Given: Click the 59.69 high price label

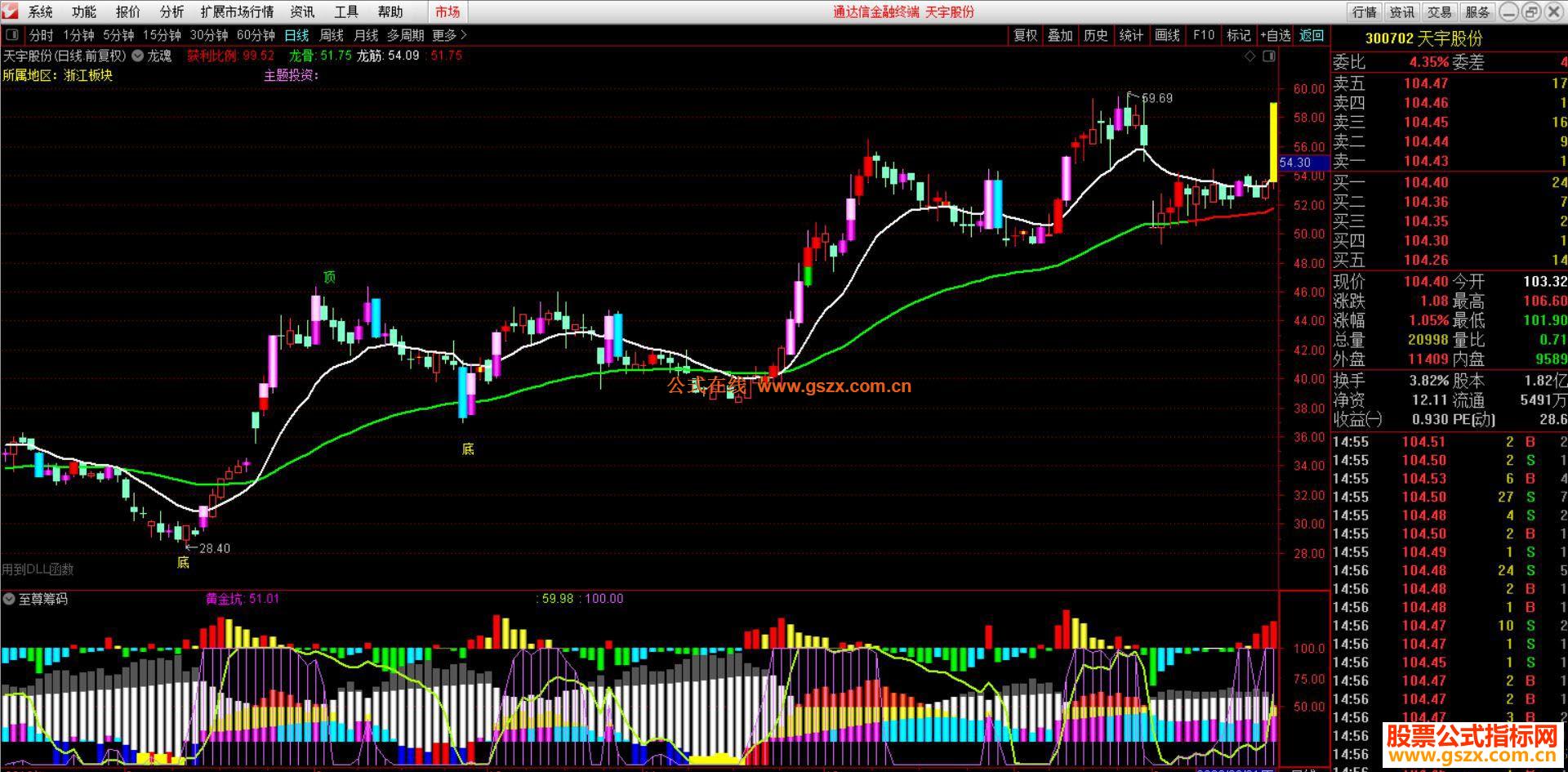Looking at the screenshot, I should tap(1157, 98).
